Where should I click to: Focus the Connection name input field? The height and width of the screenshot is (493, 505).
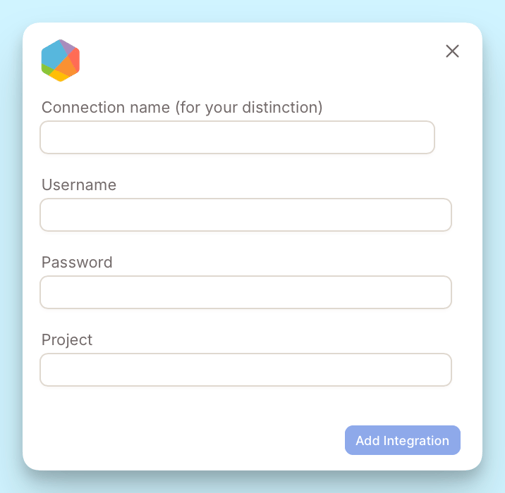237,137
